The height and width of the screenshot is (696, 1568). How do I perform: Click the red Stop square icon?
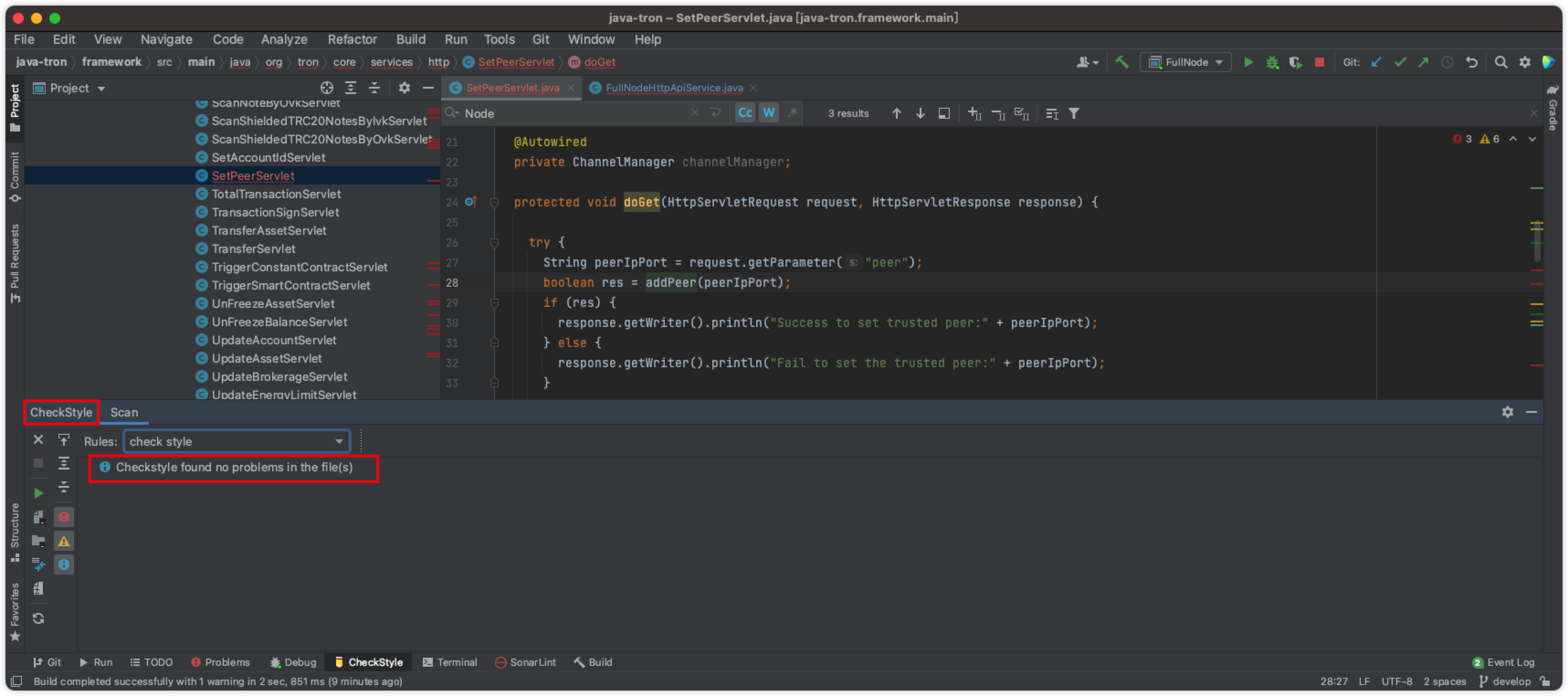coord(1319,62)
